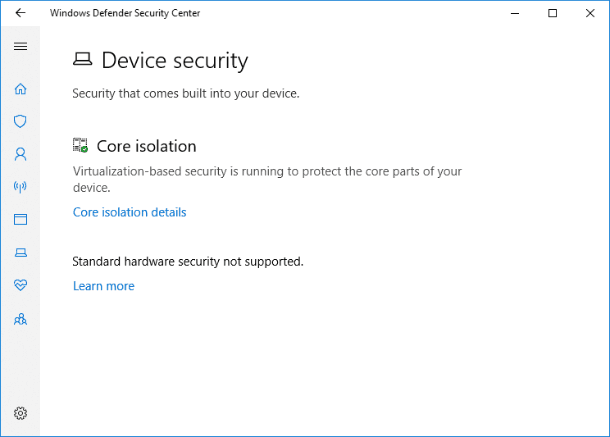Click the Learn more link

[x=103, y=286]
